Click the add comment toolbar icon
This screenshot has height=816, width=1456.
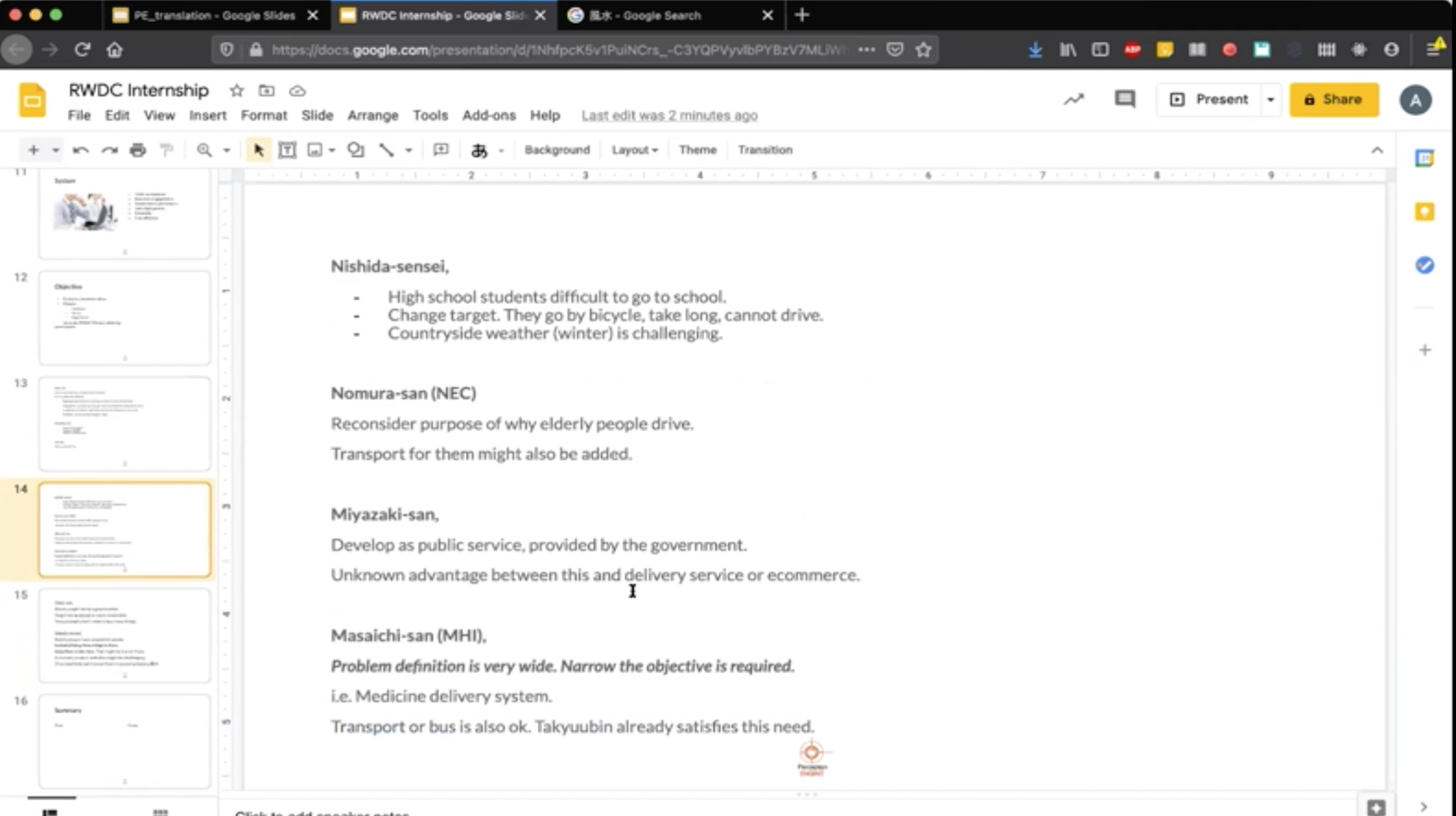441,150
